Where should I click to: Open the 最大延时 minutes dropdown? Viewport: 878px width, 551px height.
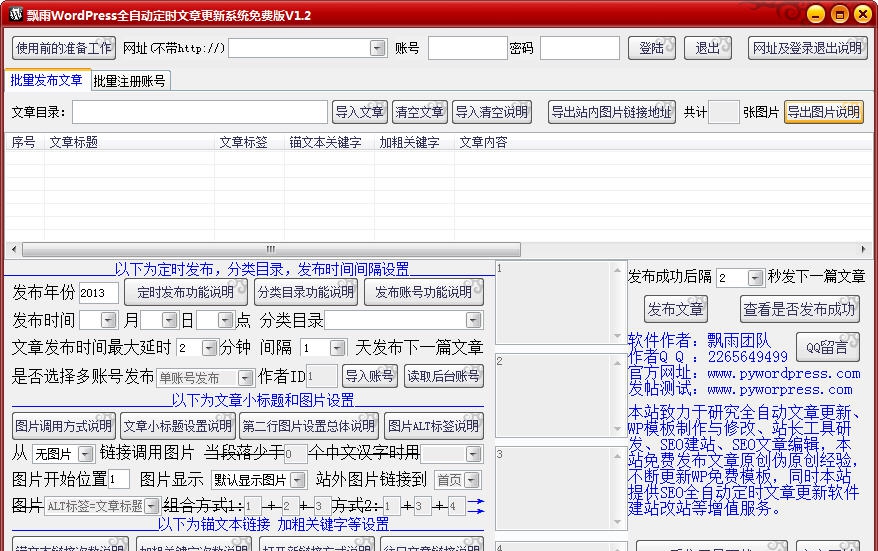tap(209, 348)
